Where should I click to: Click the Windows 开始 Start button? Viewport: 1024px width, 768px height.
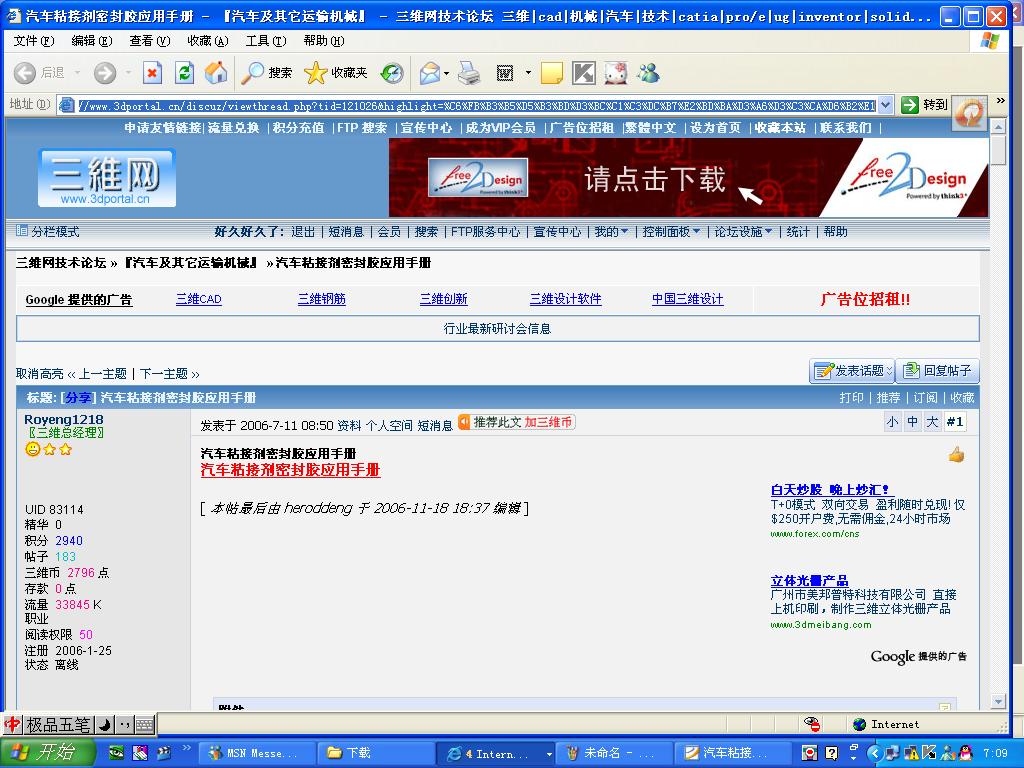(x=48, y=752)
